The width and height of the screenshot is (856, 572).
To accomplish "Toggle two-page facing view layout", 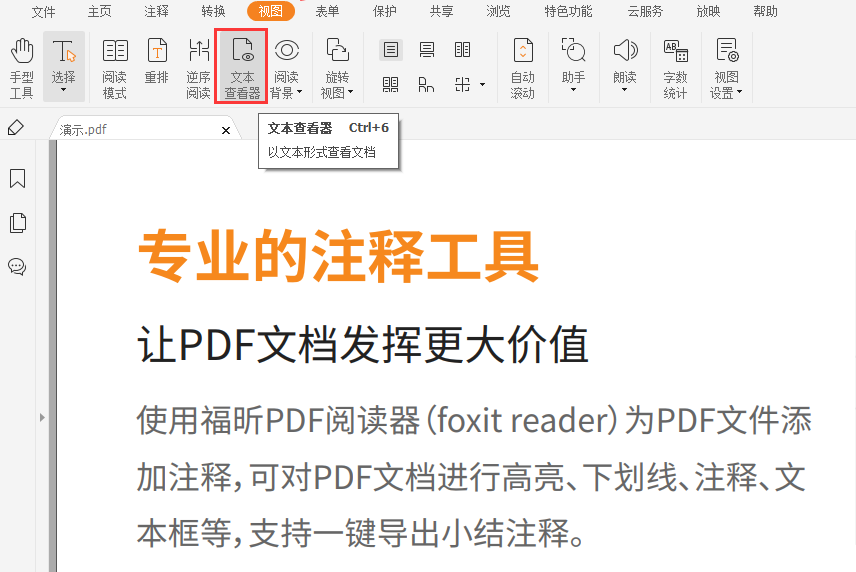I will click(x=462, y=50).
